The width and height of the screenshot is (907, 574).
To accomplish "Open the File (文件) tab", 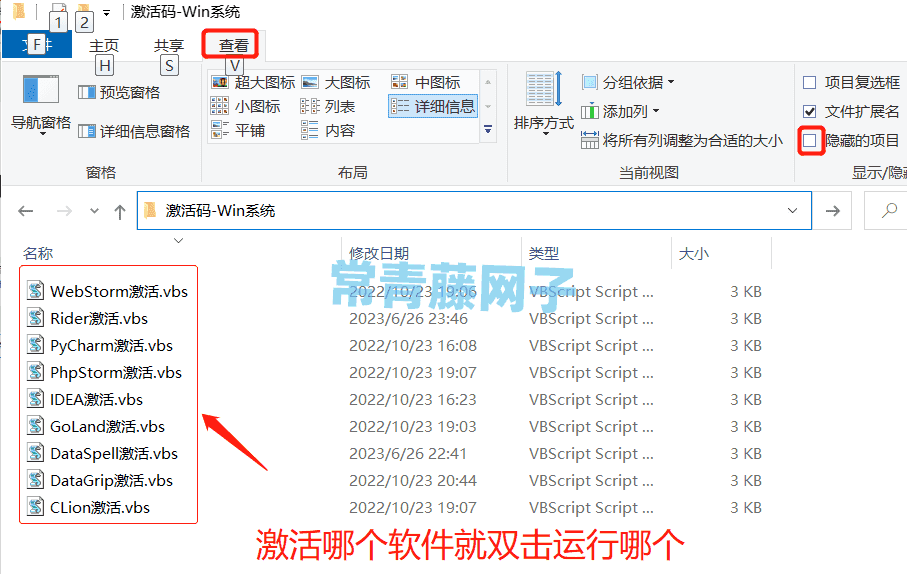I will click(x=37, y=45).
